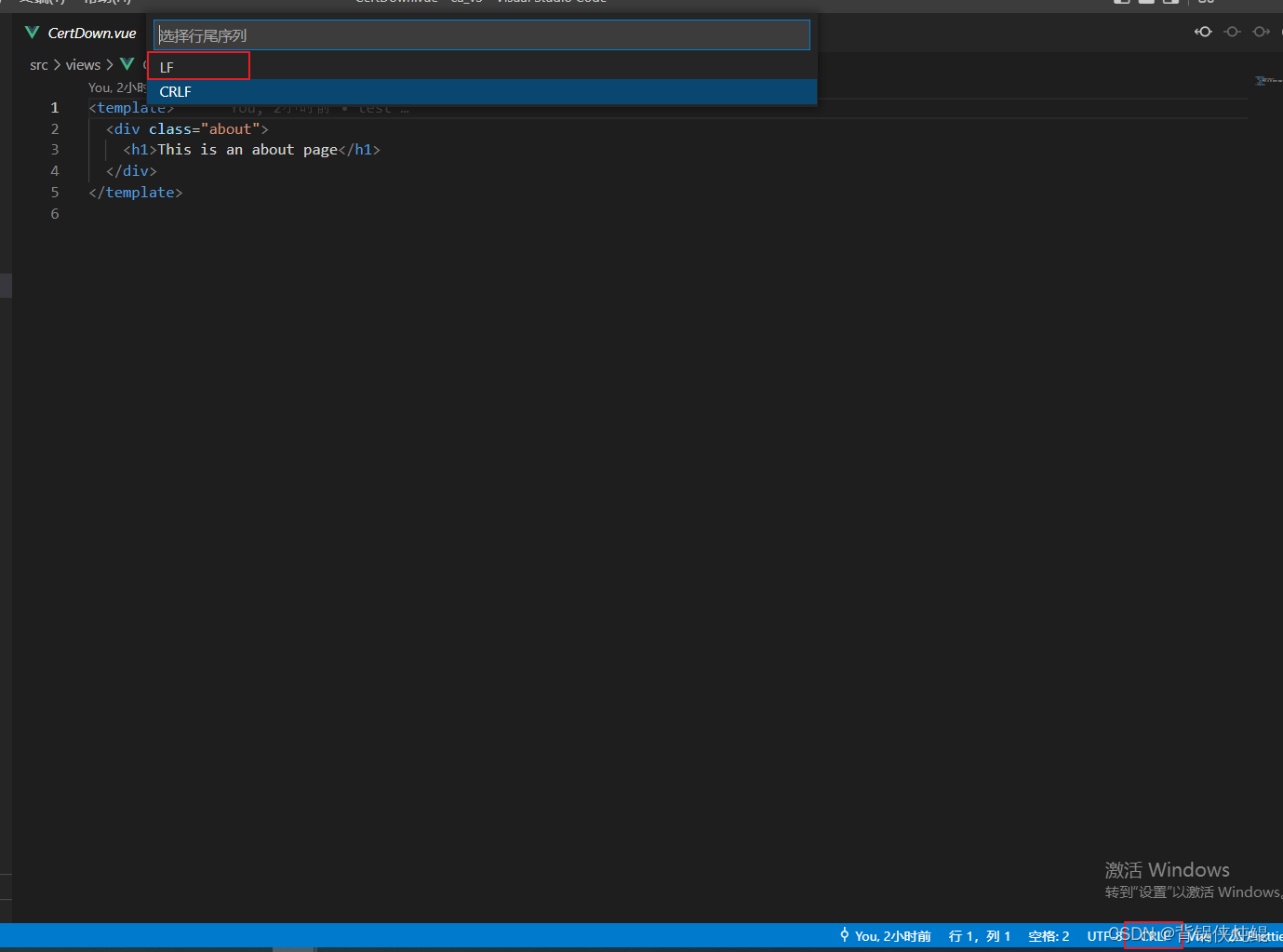Toggle the primary sidebar visibility icon
1283x952 pixels.
pyautogui.click(x=1121, y=2)
